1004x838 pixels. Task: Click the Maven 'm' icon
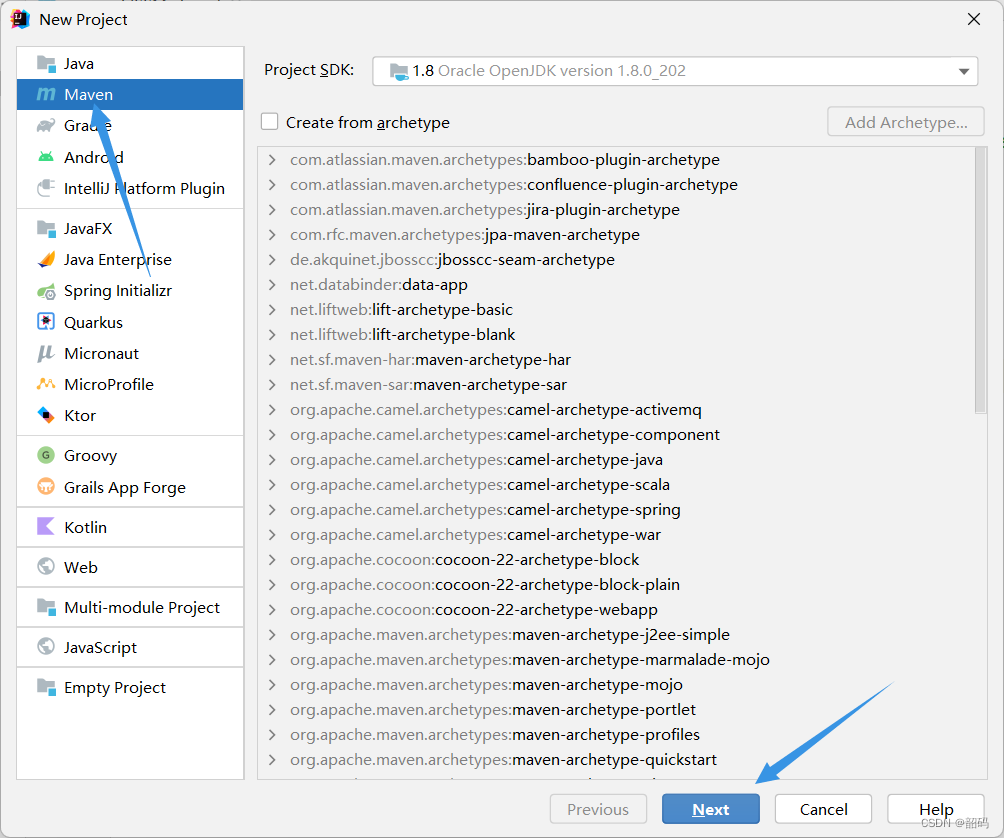[x=46, y=94]
